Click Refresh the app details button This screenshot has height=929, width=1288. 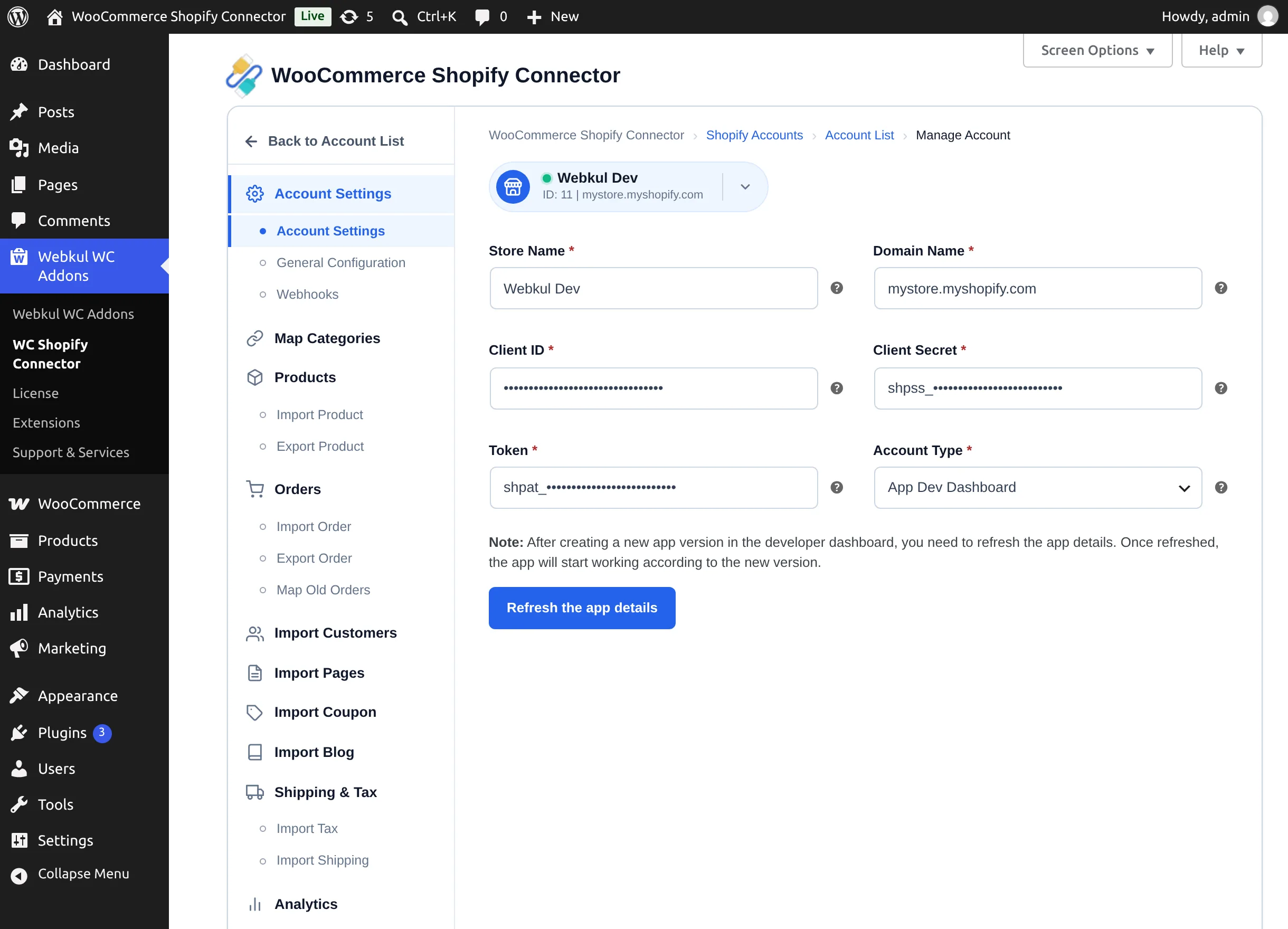tap(582, 608)
